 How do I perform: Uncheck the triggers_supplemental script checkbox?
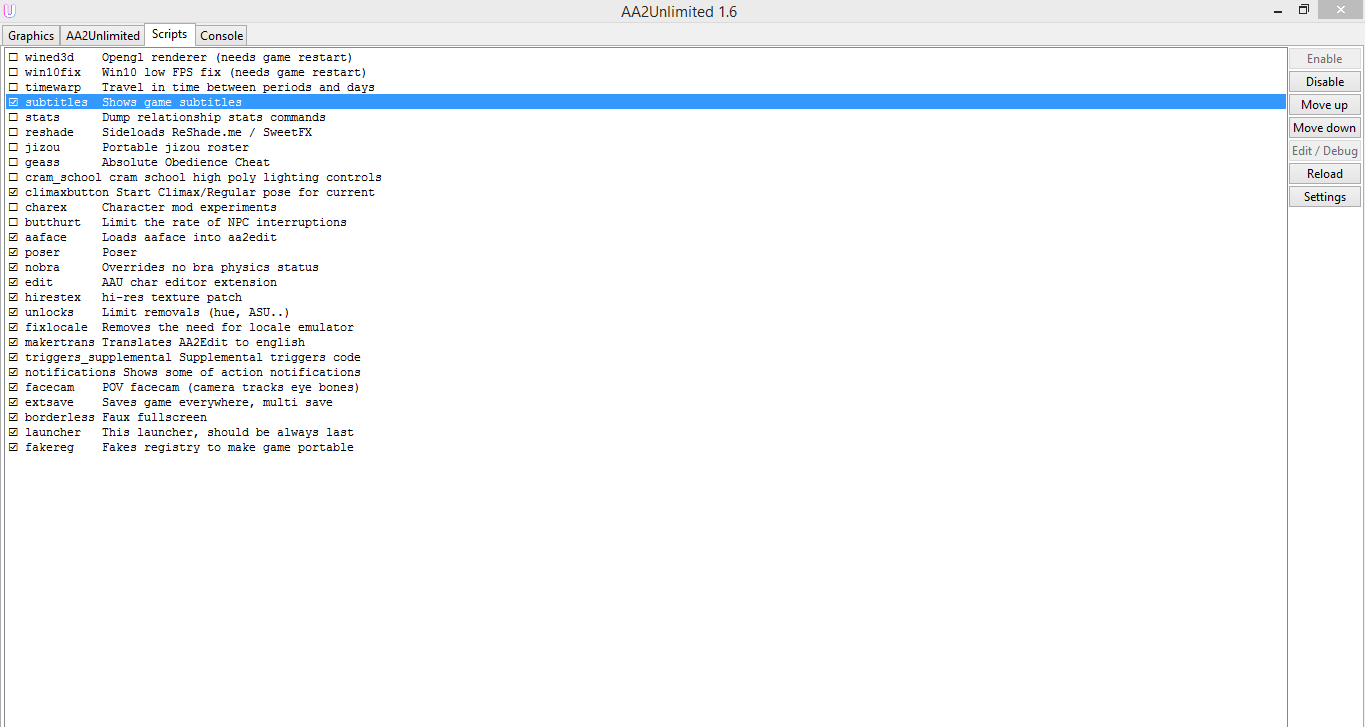coord(13,357)
